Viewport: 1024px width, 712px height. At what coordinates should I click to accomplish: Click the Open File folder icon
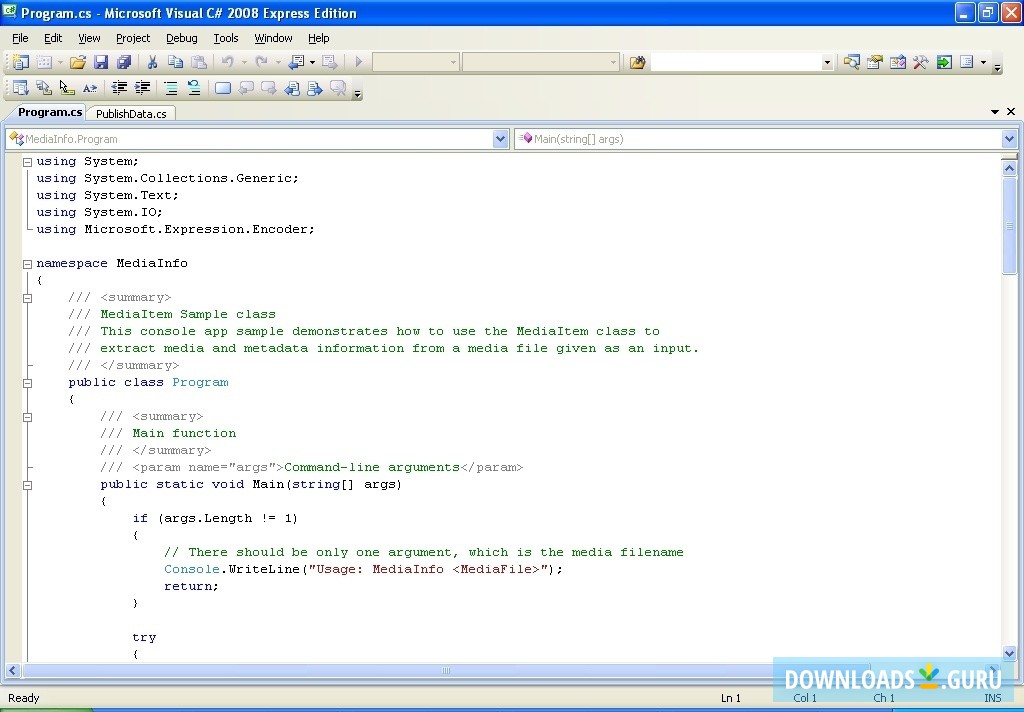[x=77, y=62]
